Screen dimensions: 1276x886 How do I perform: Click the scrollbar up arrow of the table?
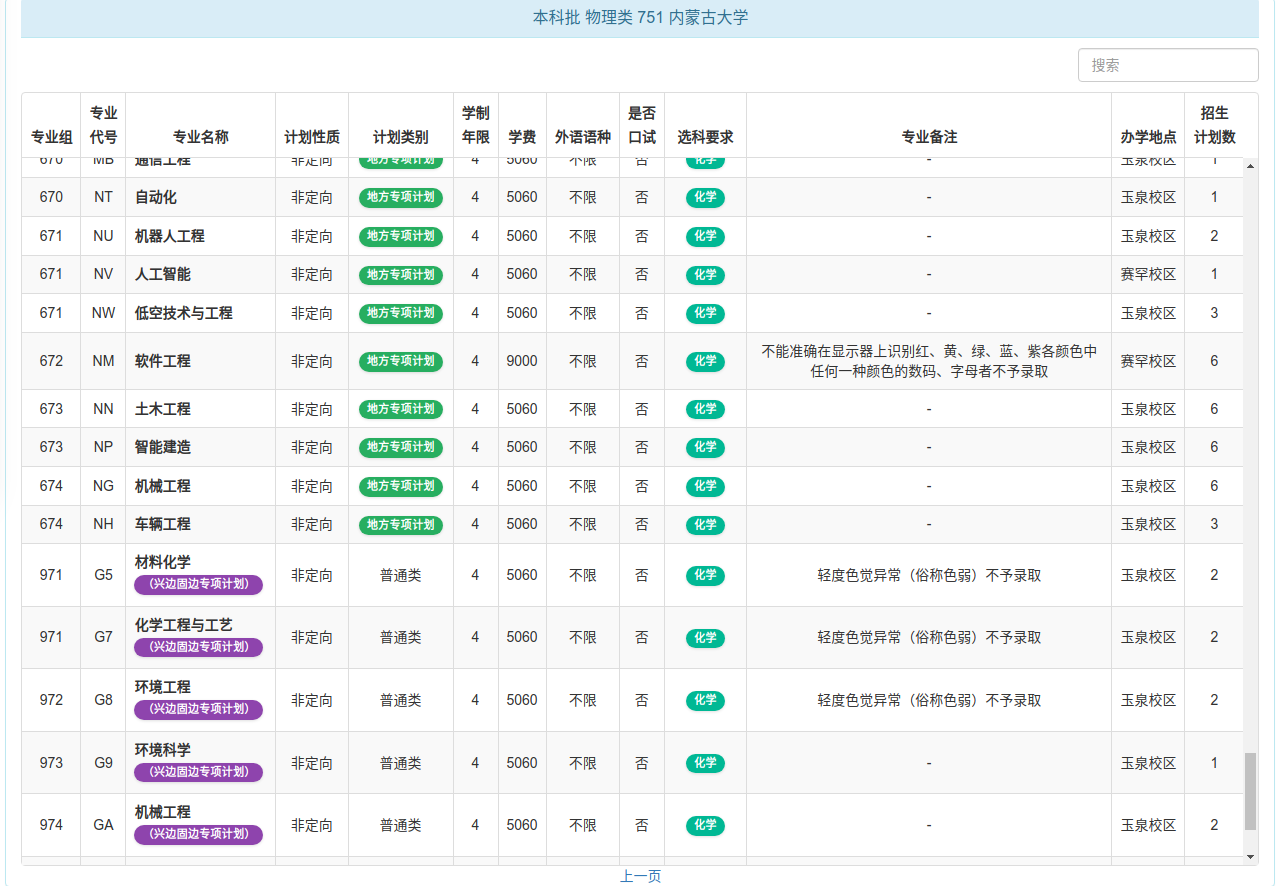[1250, 165]
